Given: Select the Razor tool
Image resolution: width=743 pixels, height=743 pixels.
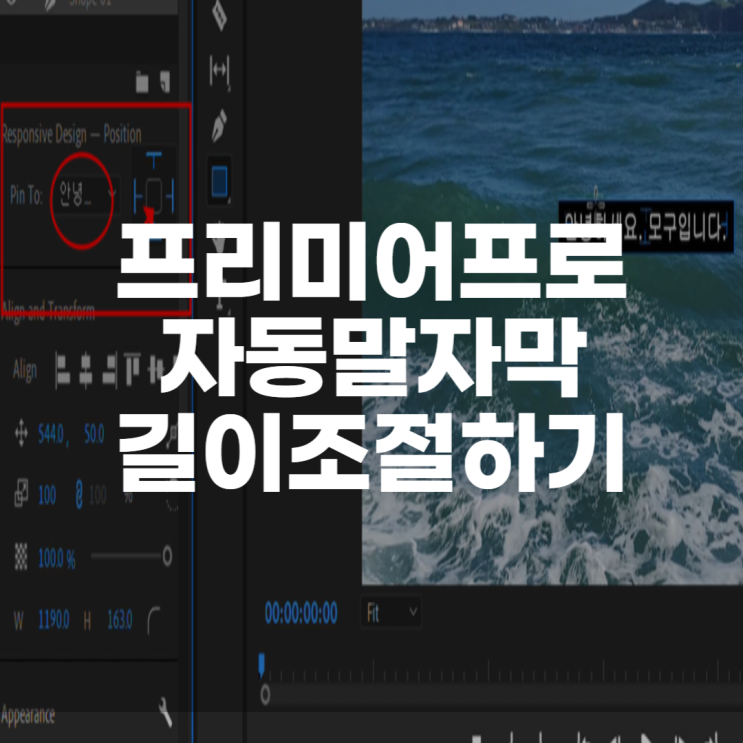Looking at the screenshot, I should point(219,16).
